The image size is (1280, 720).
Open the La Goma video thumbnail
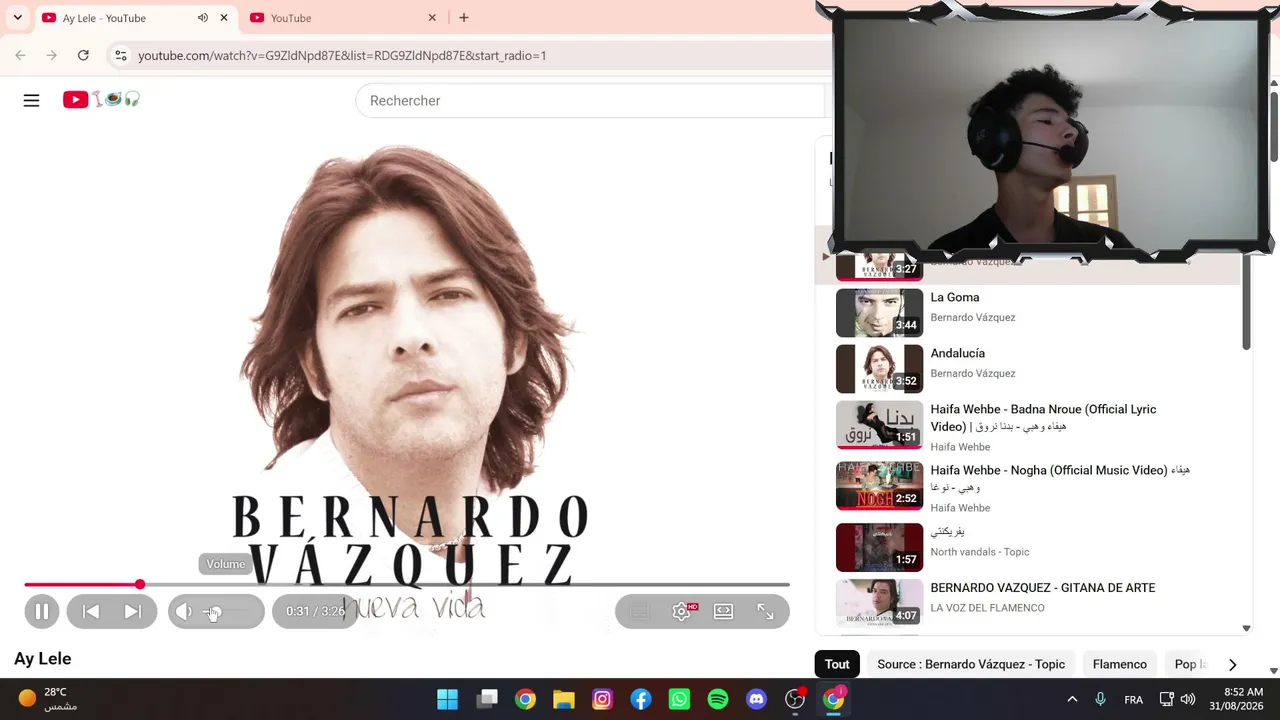(x=879, y=313)
